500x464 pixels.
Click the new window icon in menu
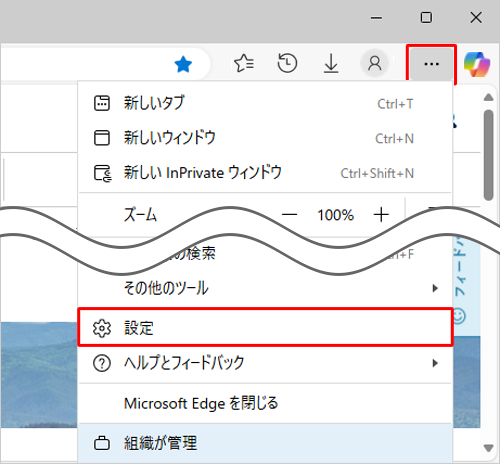102,138
